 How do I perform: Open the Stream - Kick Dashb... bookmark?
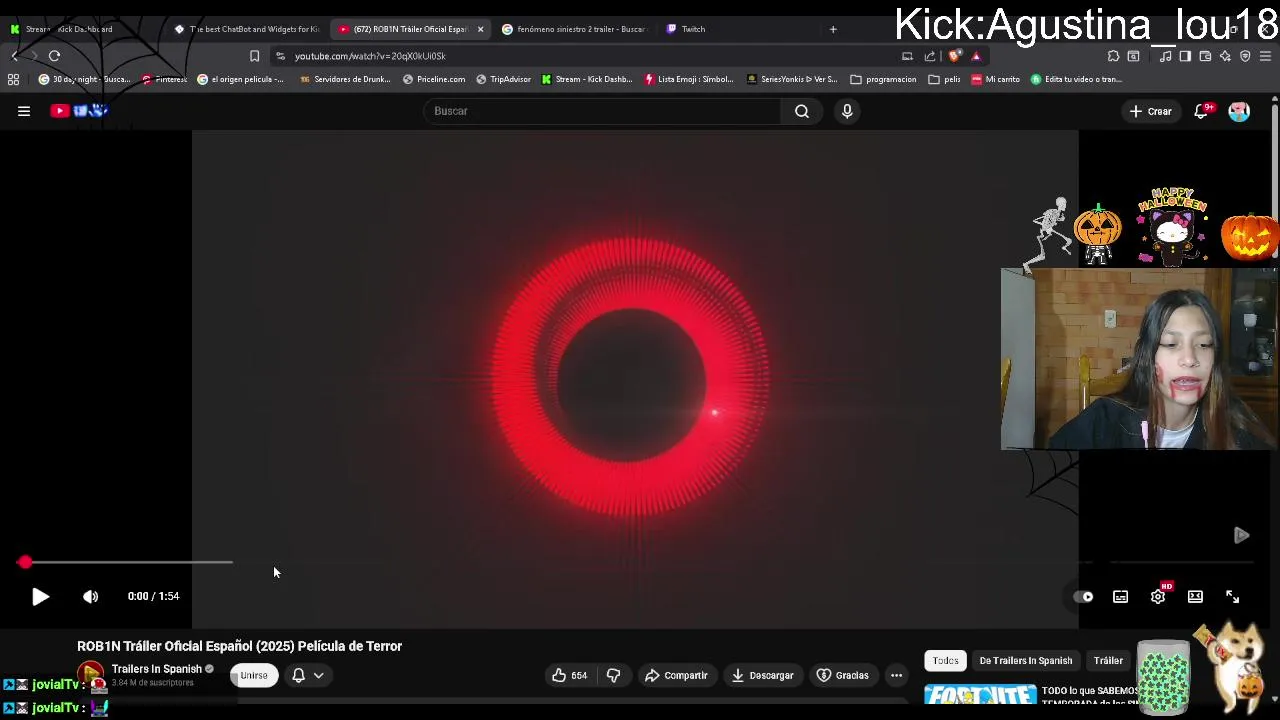(588, 79)
